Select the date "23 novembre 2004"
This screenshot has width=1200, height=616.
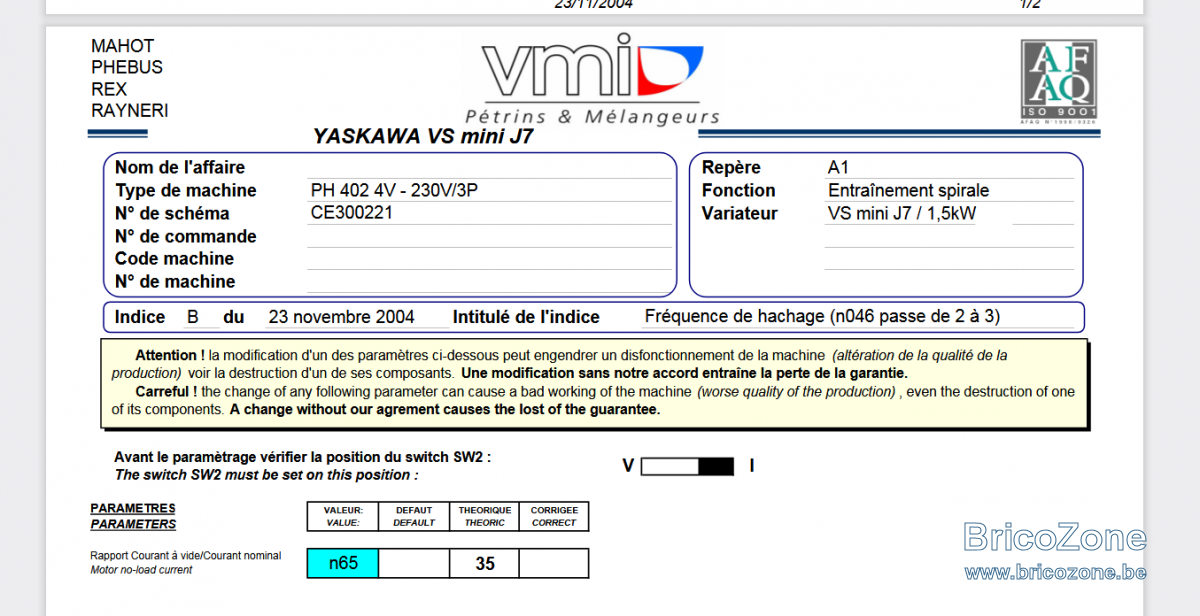pyautogui.click(x=341, y=317)
